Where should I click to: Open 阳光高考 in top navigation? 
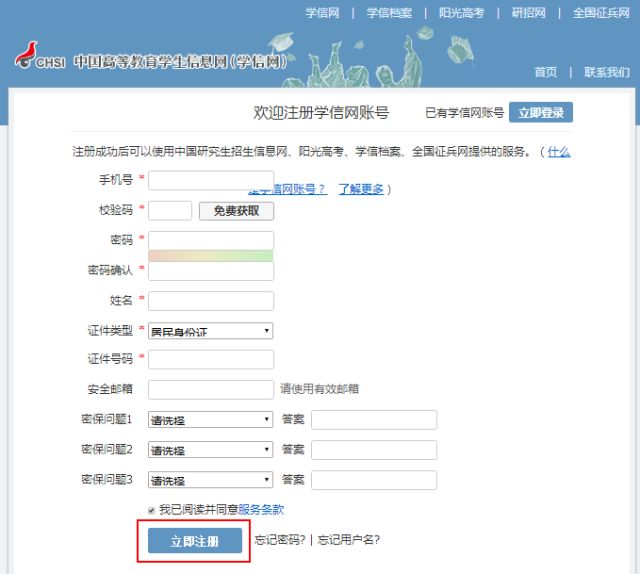point(461,13)
